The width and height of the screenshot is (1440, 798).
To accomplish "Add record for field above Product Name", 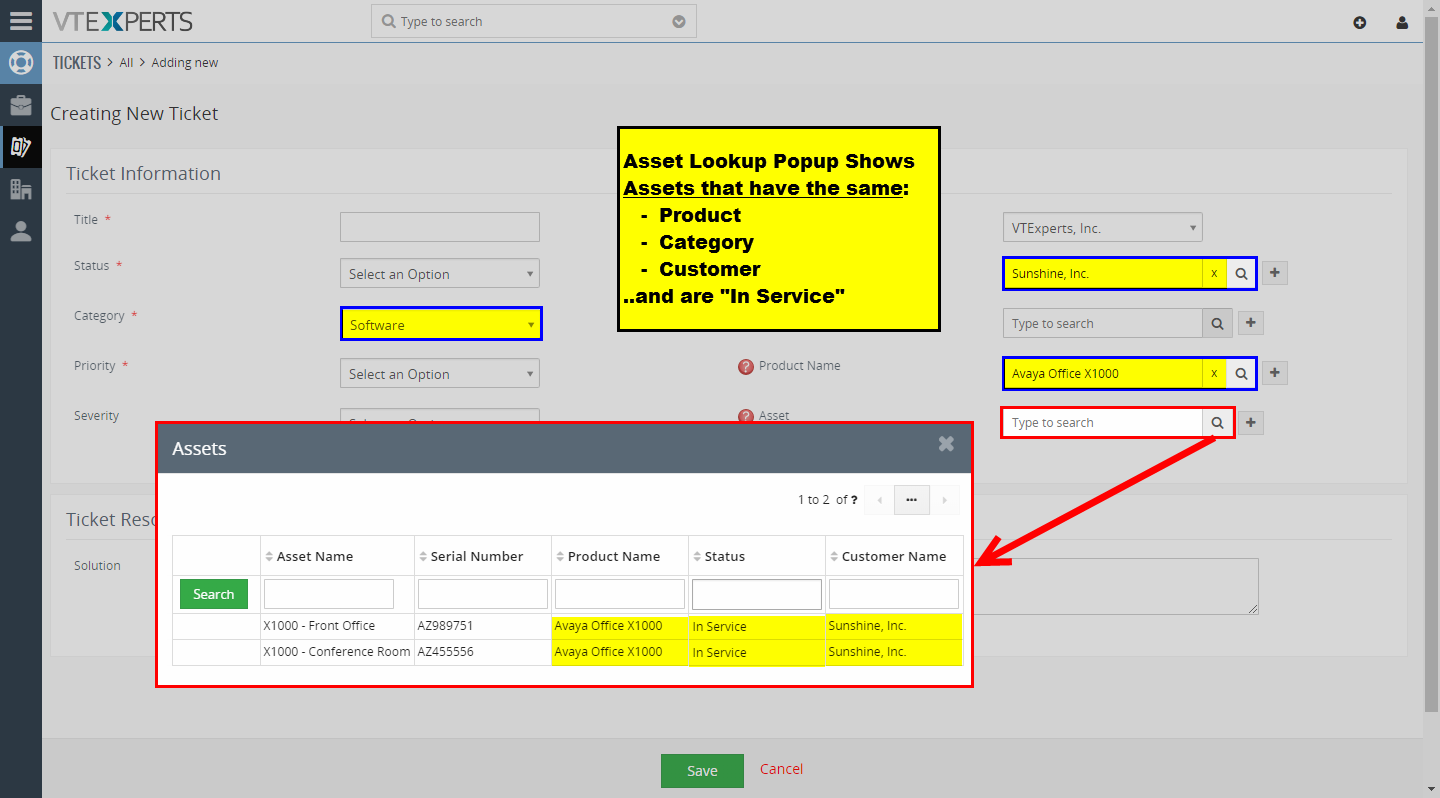I will click(1251, 323).
